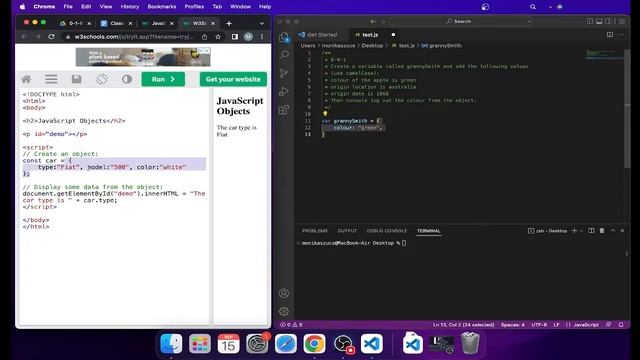Click the Chrome address bar URL
Viewport: 640px width, 360px height.
[134, 37]
